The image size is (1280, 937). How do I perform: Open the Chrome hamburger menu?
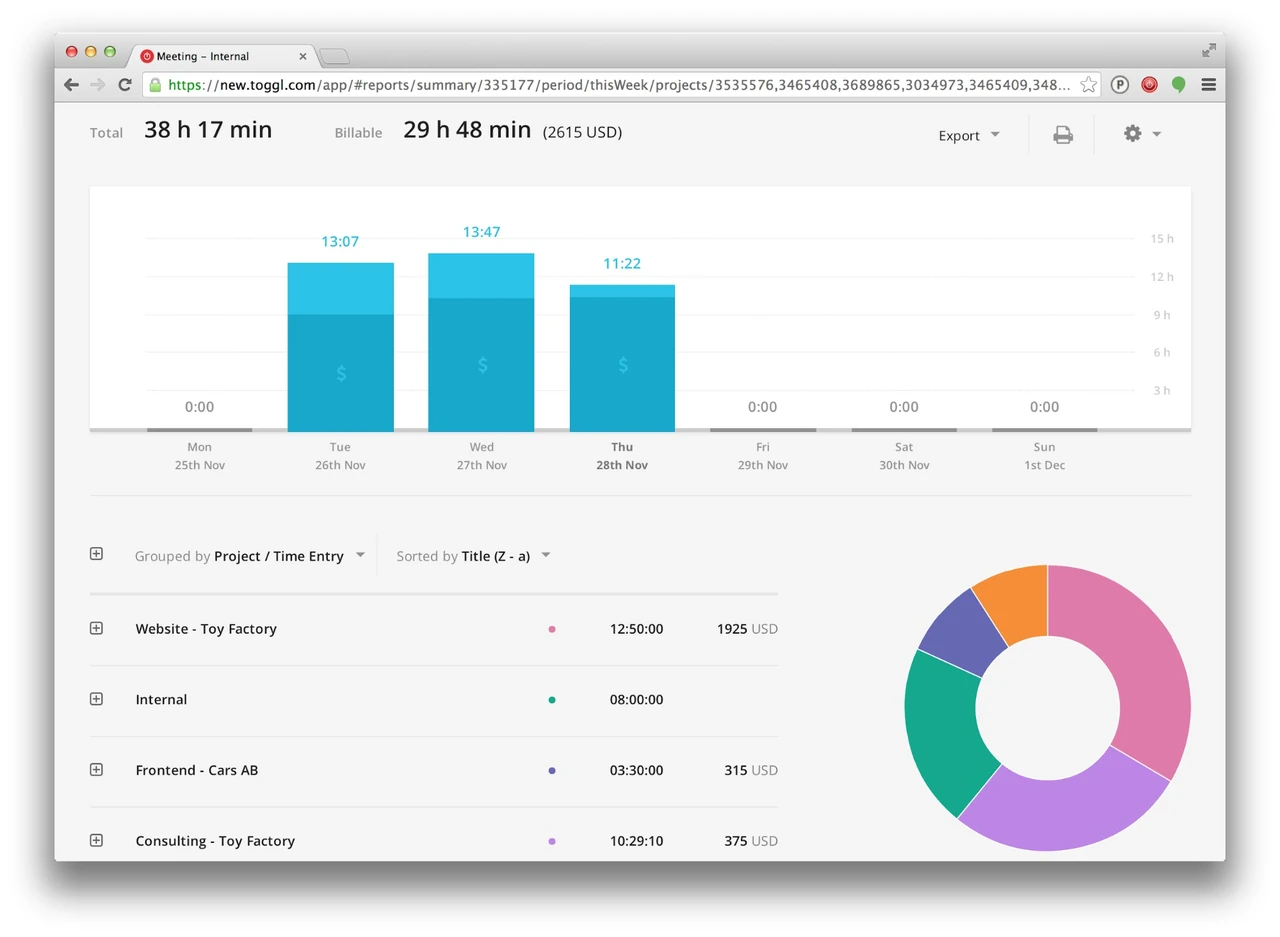1208,85
